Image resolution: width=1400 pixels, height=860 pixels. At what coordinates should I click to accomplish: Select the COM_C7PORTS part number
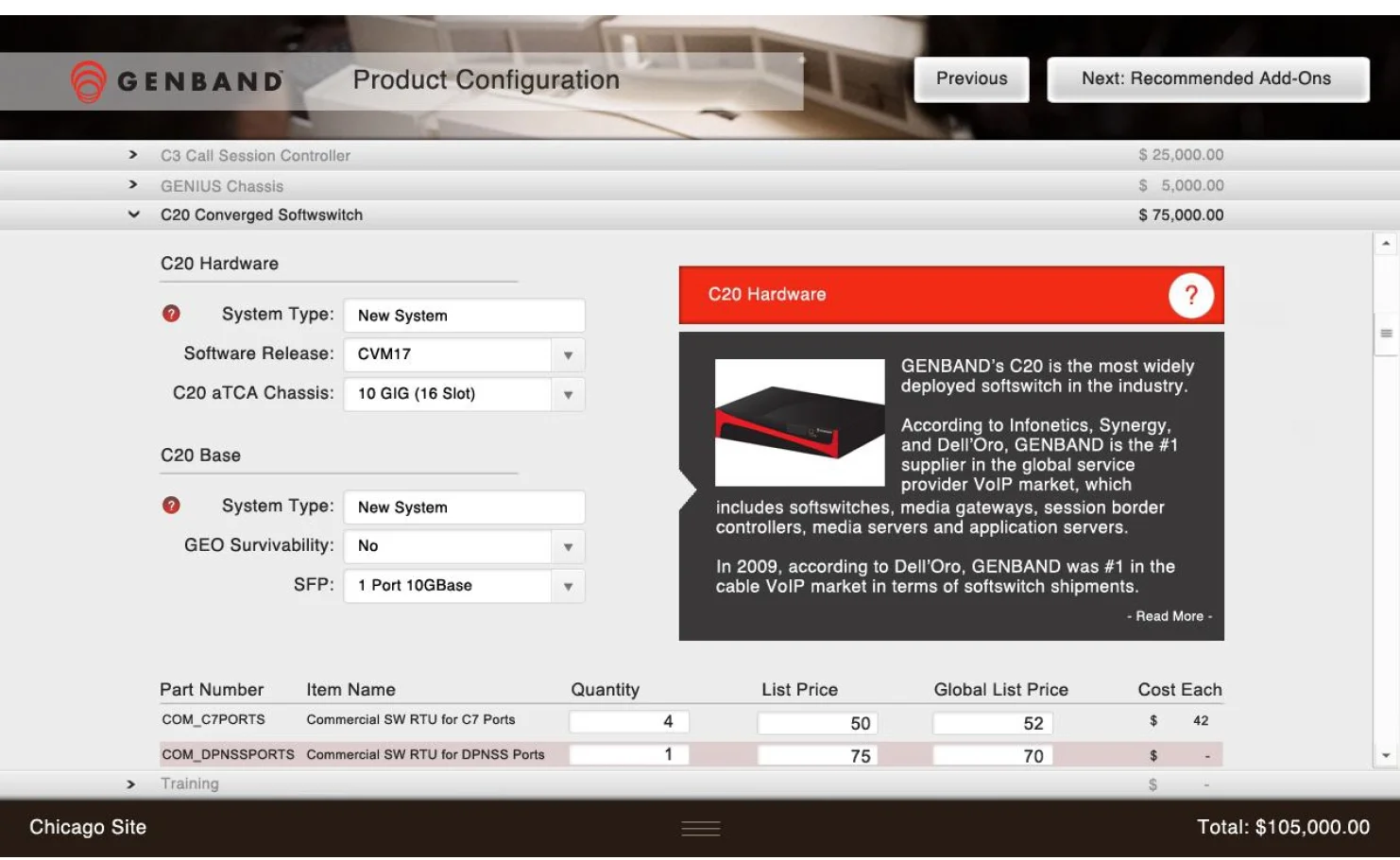(213, 720)
